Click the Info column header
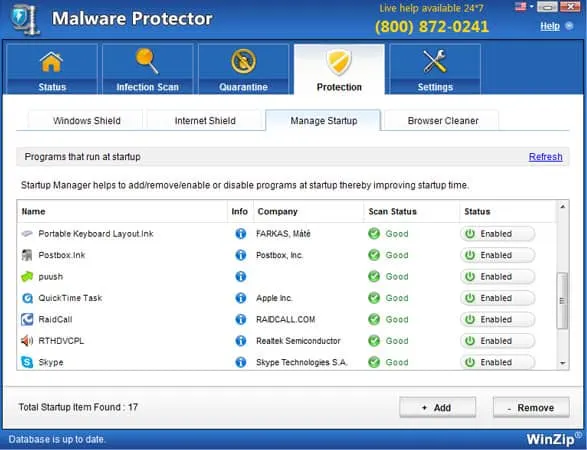 tap(240, 212)
